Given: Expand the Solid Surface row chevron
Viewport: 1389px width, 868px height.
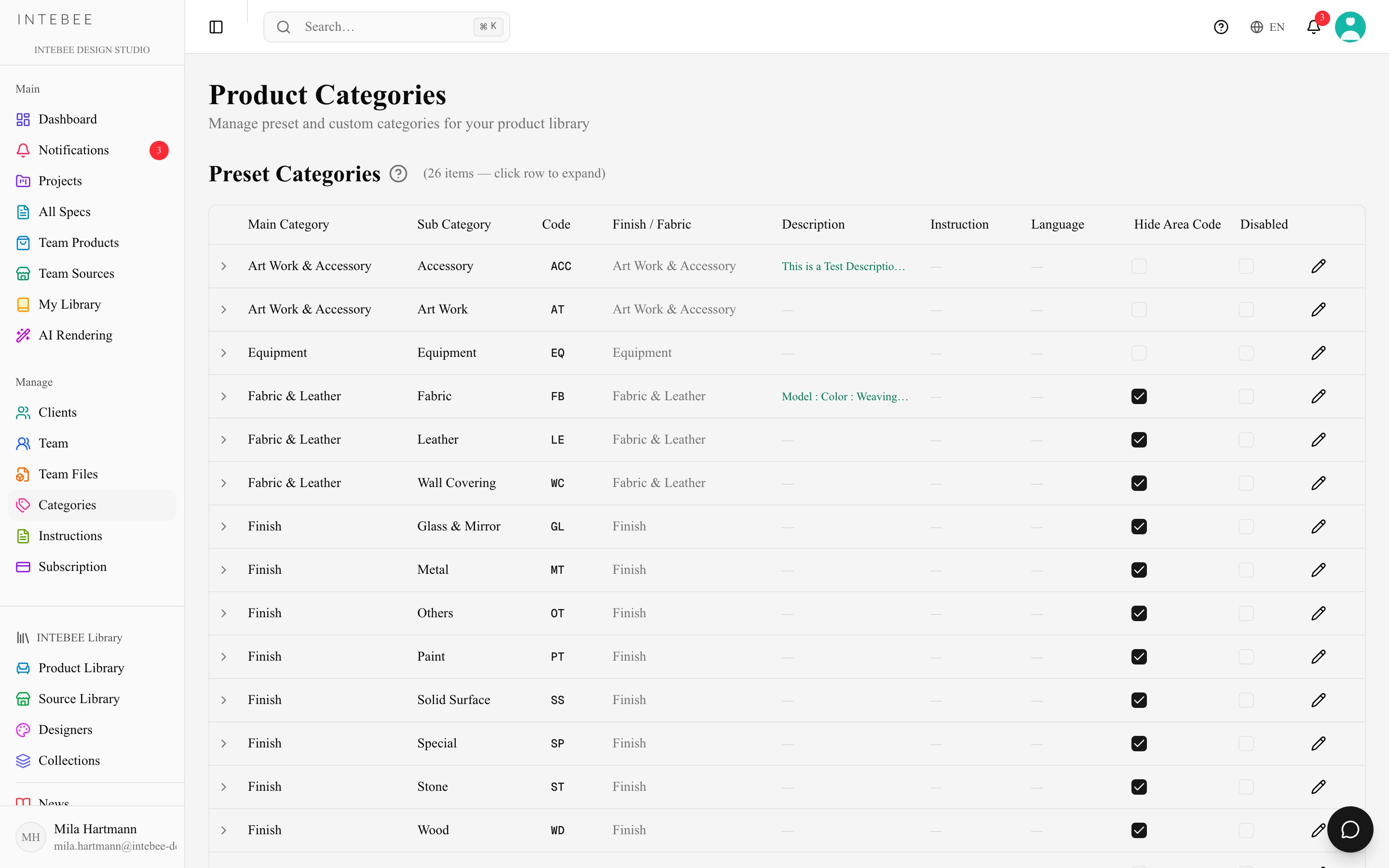Looking at the screenshot, I should click(224, 700).
